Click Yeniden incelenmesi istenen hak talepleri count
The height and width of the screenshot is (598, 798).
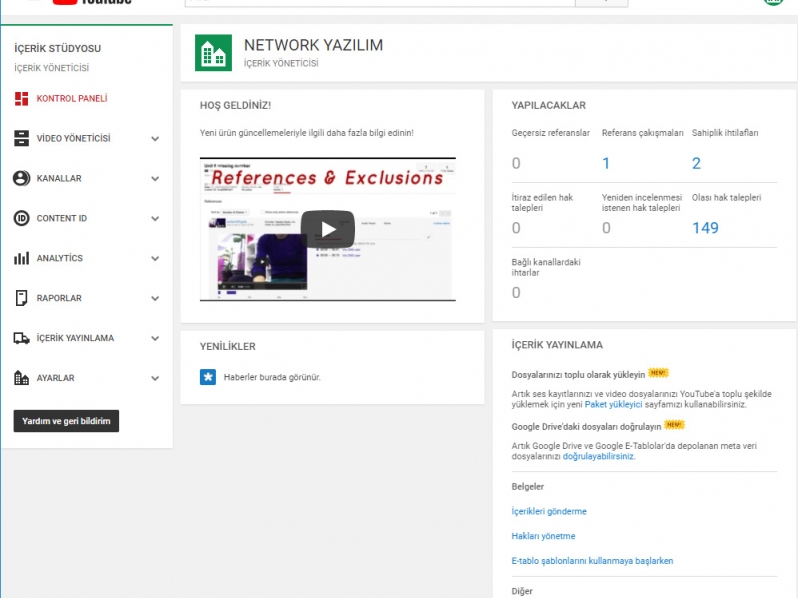pos(606,228)
